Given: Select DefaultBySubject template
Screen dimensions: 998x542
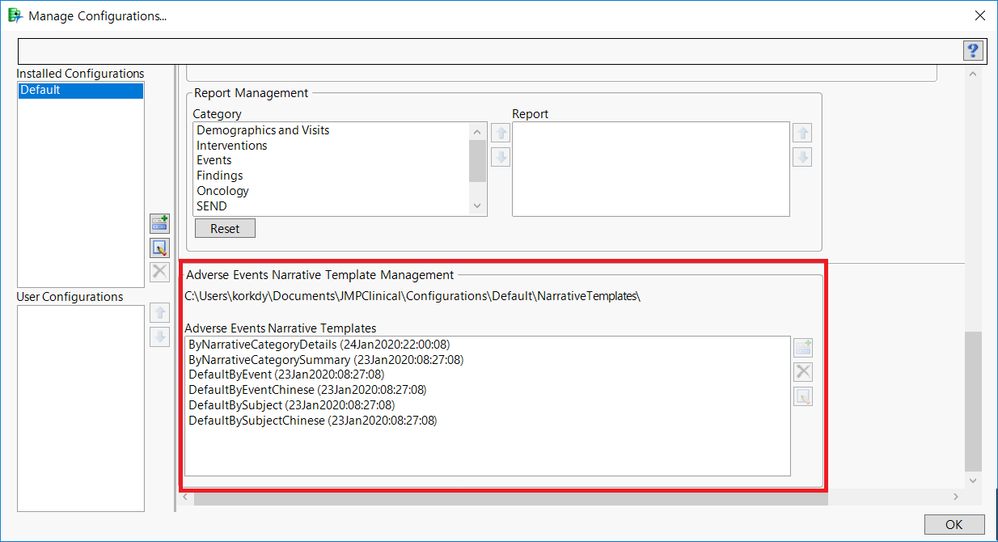Looking at the screenshot, I should coord(292,405).
